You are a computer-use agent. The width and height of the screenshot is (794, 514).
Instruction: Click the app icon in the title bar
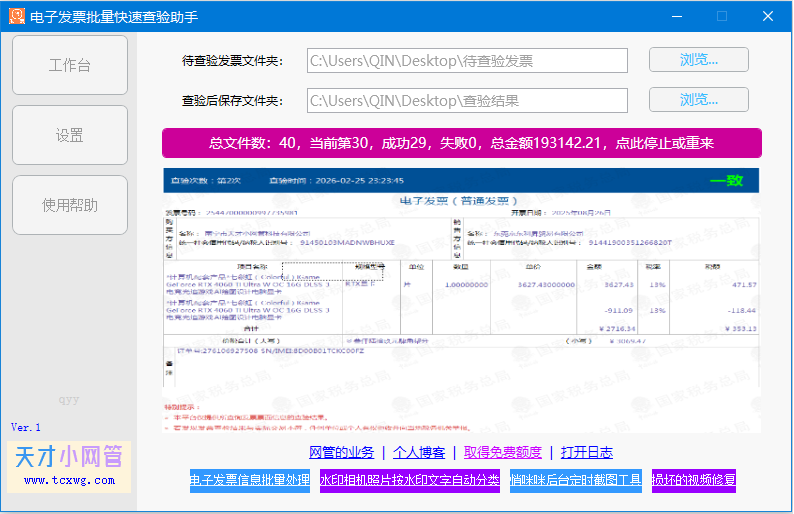[14, 16]
